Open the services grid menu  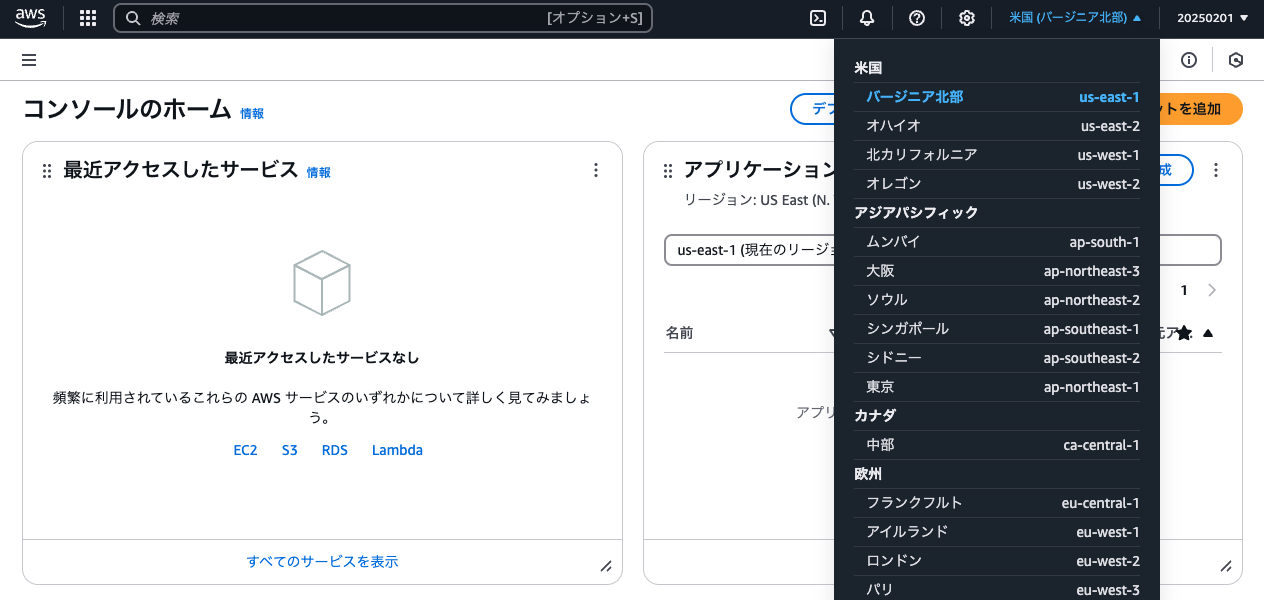point(87,17)
